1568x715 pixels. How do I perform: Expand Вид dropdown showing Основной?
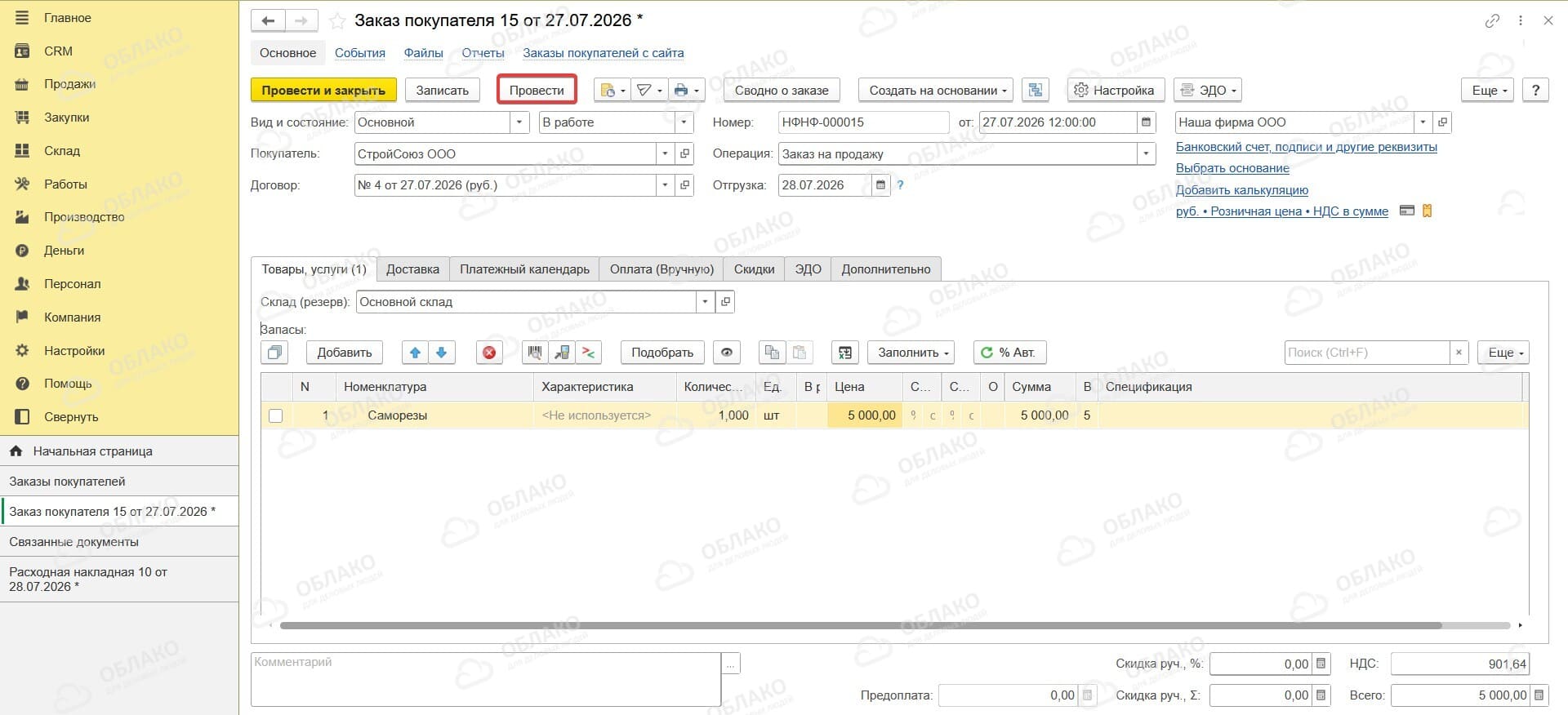520,122
